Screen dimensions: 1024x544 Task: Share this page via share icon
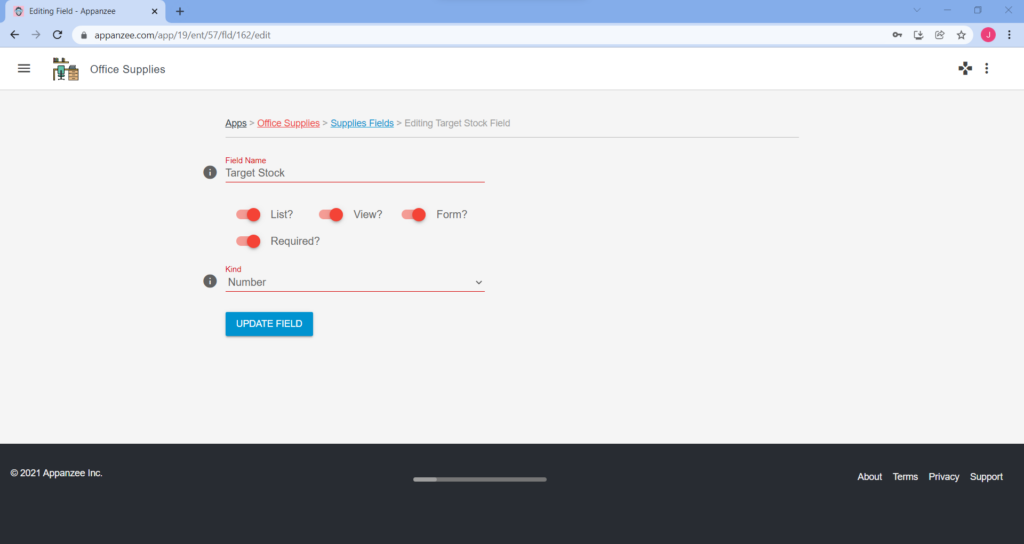940,35
